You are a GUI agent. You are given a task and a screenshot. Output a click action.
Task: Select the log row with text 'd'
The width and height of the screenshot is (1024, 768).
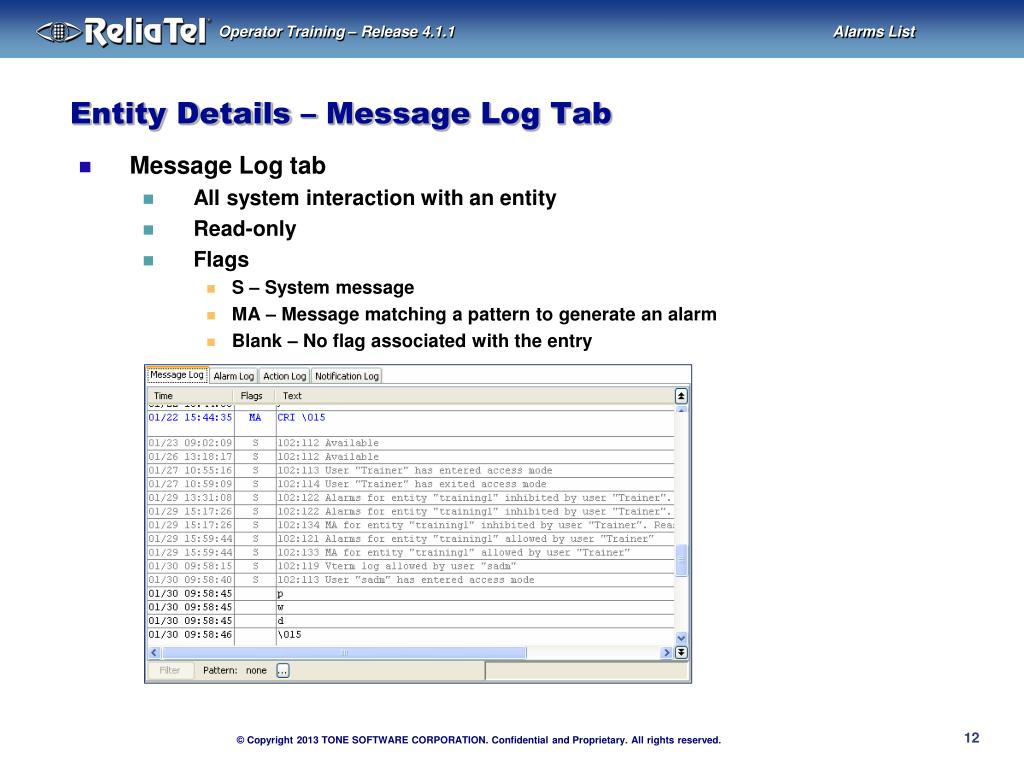pos(410,621)
